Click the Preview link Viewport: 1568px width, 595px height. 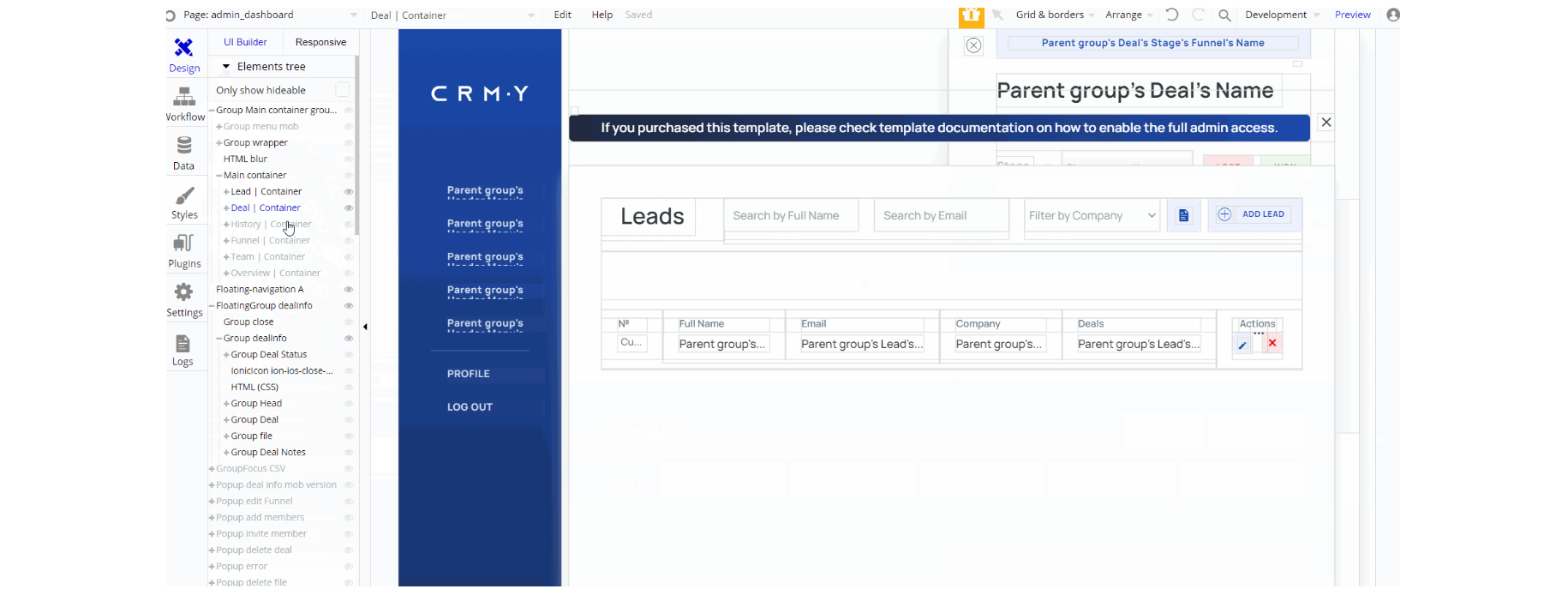coord(1353,15)
